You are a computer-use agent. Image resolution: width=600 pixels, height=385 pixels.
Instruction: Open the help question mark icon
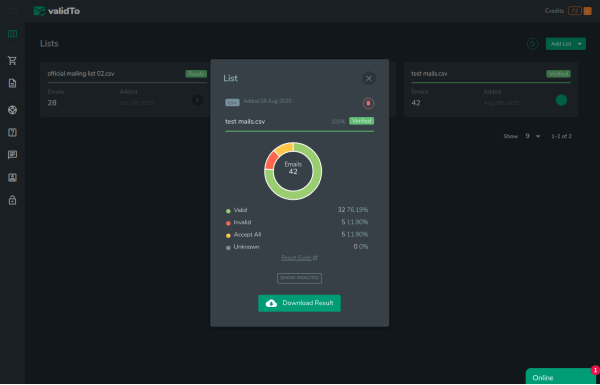pos(12,132)
